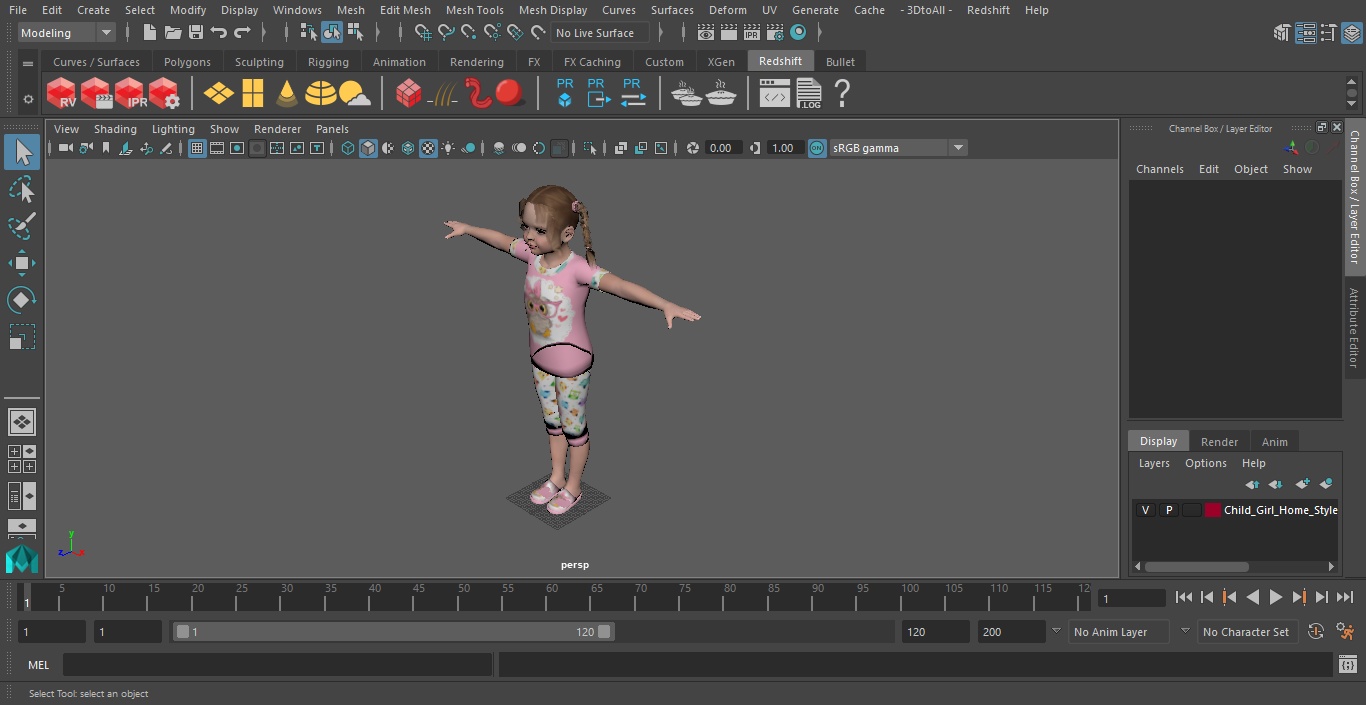Screen dimensions: 1366x705
Task: Click the red sphere material shelf icon
Action: click(x=510, y=94)
